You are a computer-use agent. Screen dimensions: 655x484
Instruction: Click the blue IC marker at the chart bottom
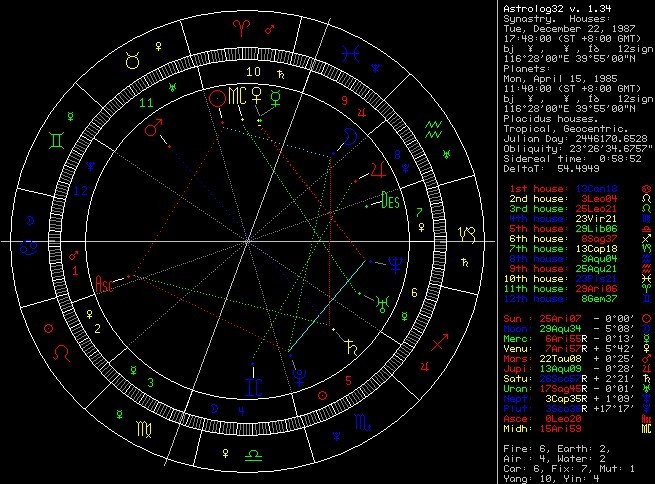tap(254, 387)
